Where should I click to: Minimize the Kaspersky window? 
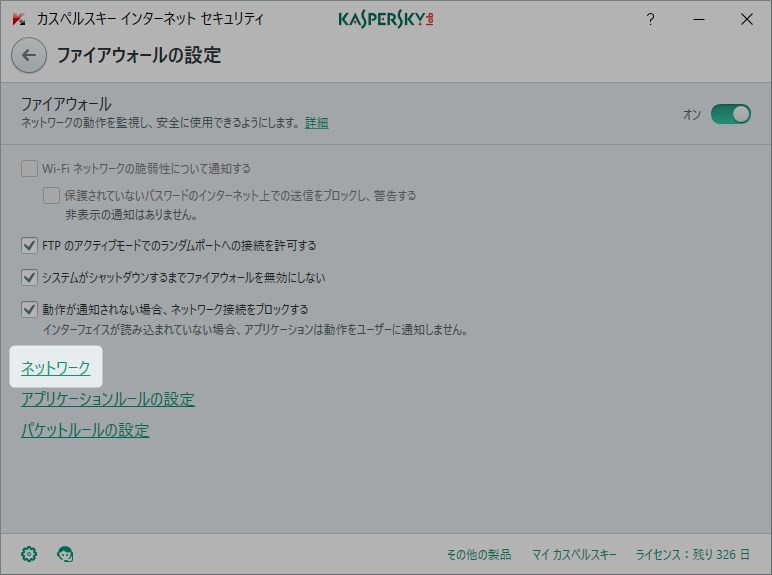click(x=699, y=19)
